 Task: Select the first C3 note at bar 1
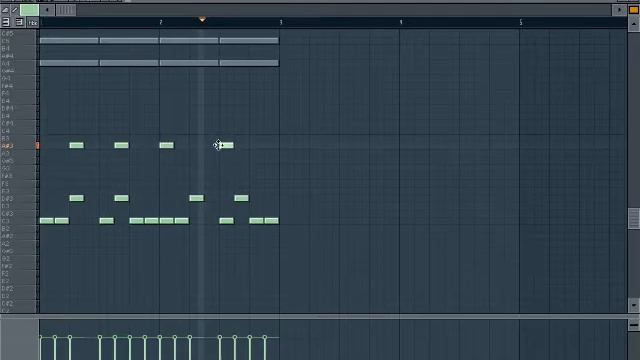tap(47, 221)
